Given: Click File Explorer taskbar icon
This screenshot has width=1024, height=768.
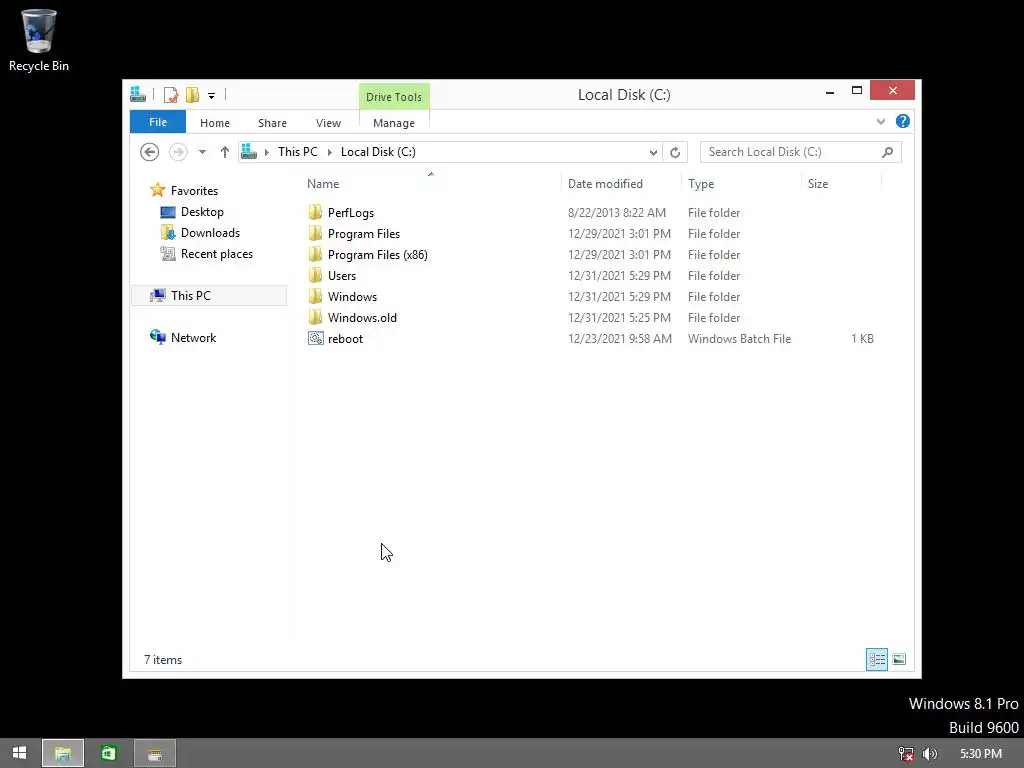Looking at the screenshot, I should tap(63, 754).
